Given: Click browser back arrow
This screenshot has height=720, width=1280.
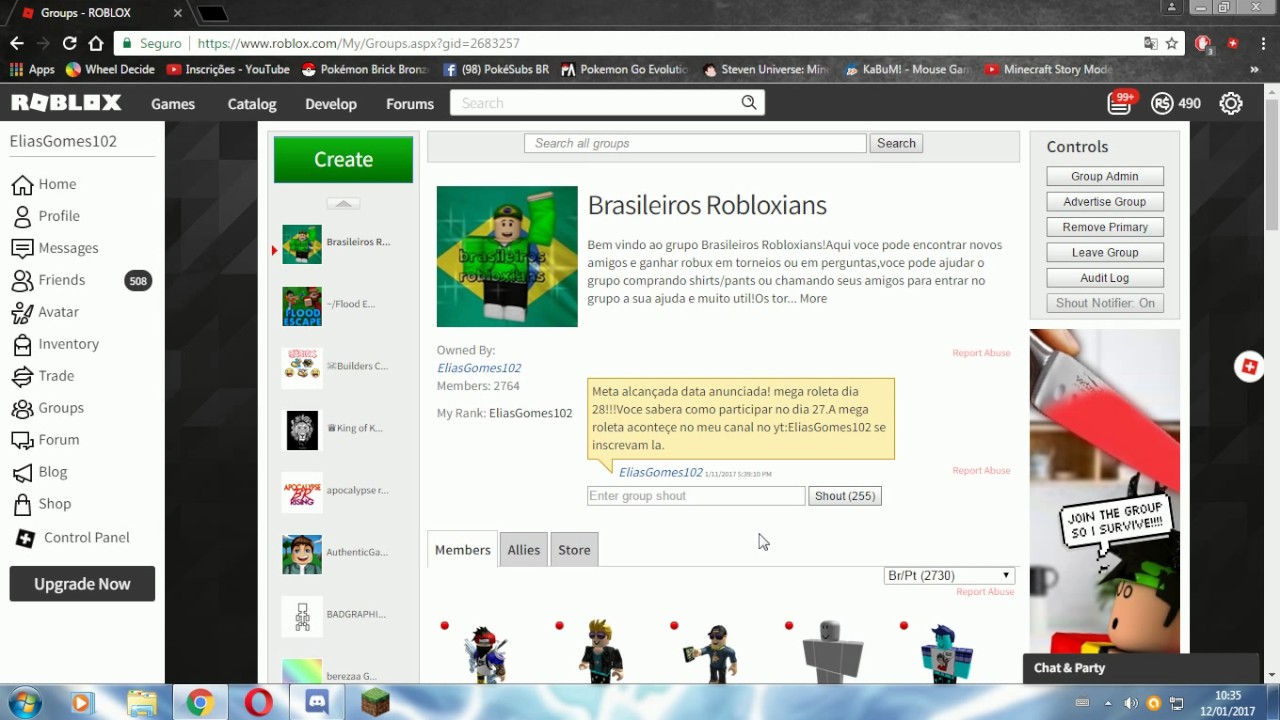Looking at the screenshot, I should [17, 43].
